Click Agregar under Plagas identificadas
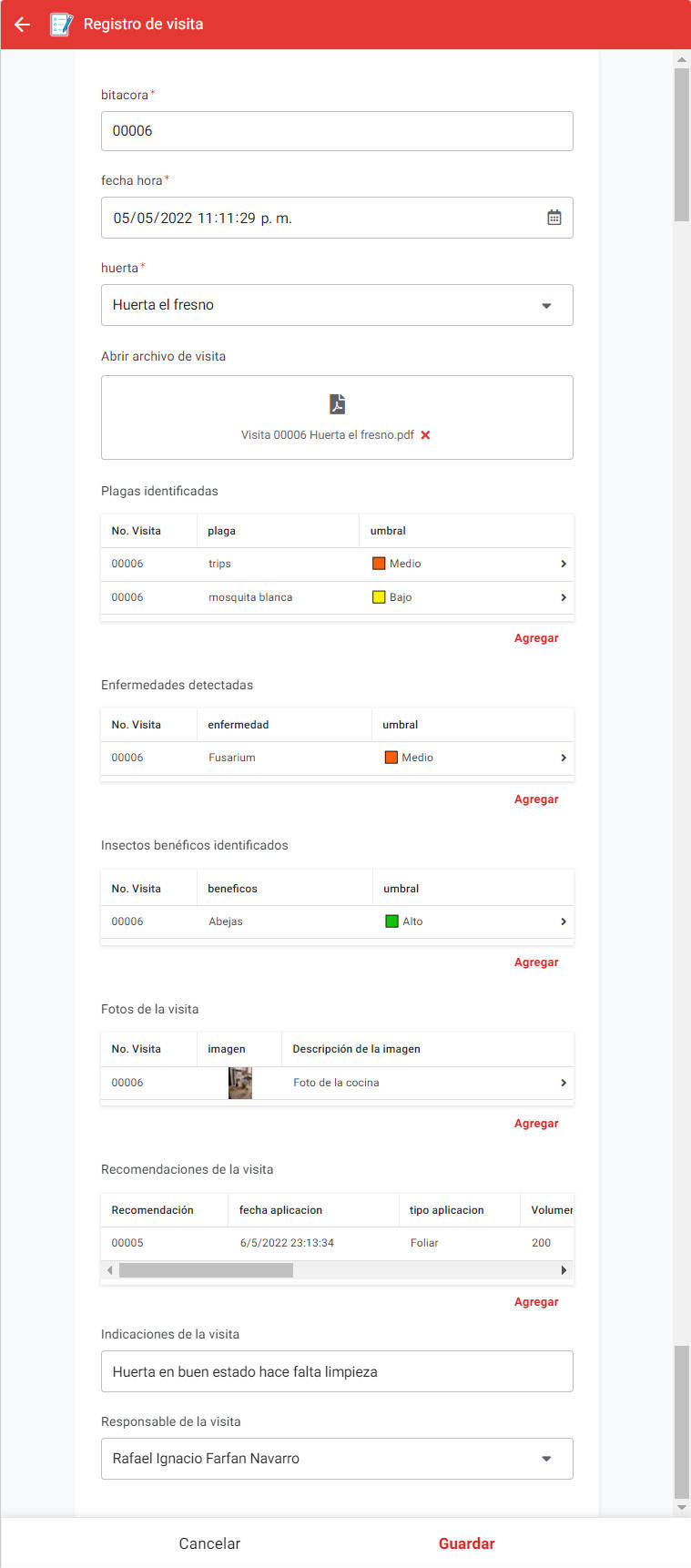Screen dimensions: 691x1568 (535, 637)
